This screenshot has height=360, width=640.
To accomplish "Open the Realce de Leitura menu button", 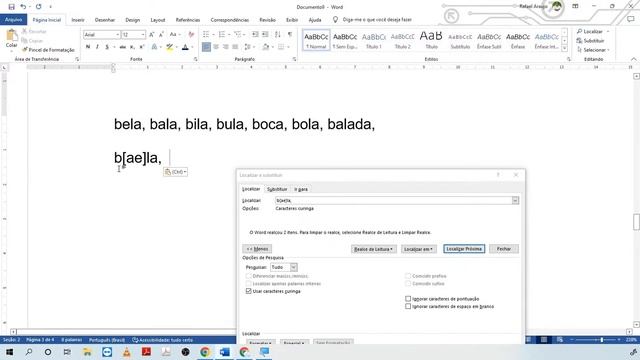I will click(373, 249).
